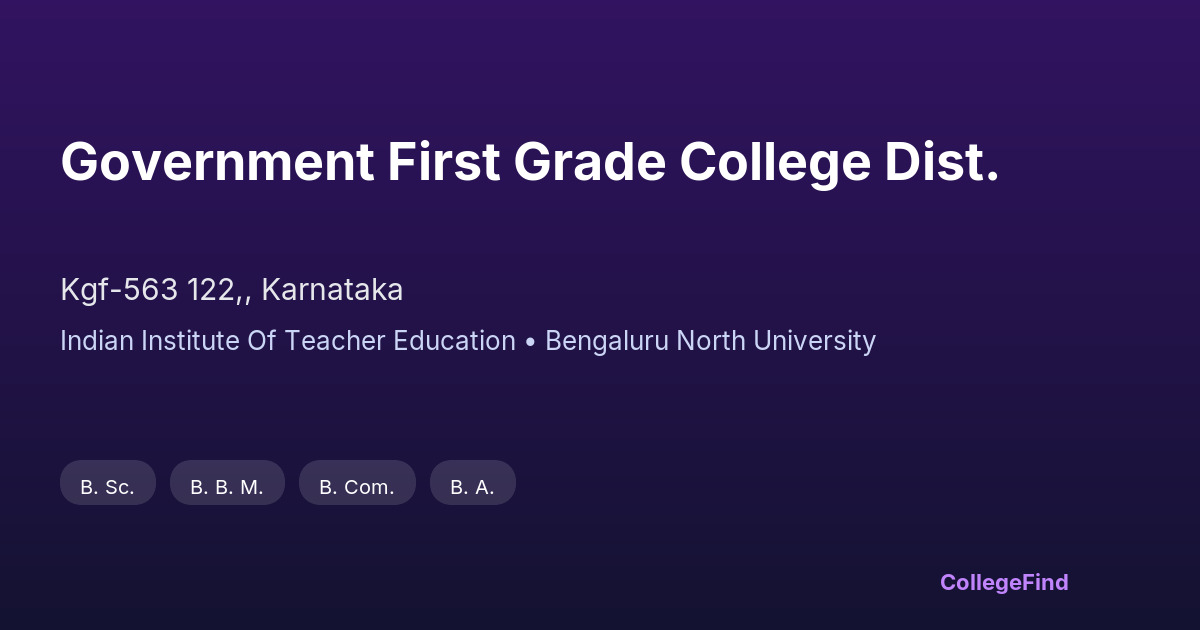
Task: Click the word Of in the institute name
Action: 265,341
